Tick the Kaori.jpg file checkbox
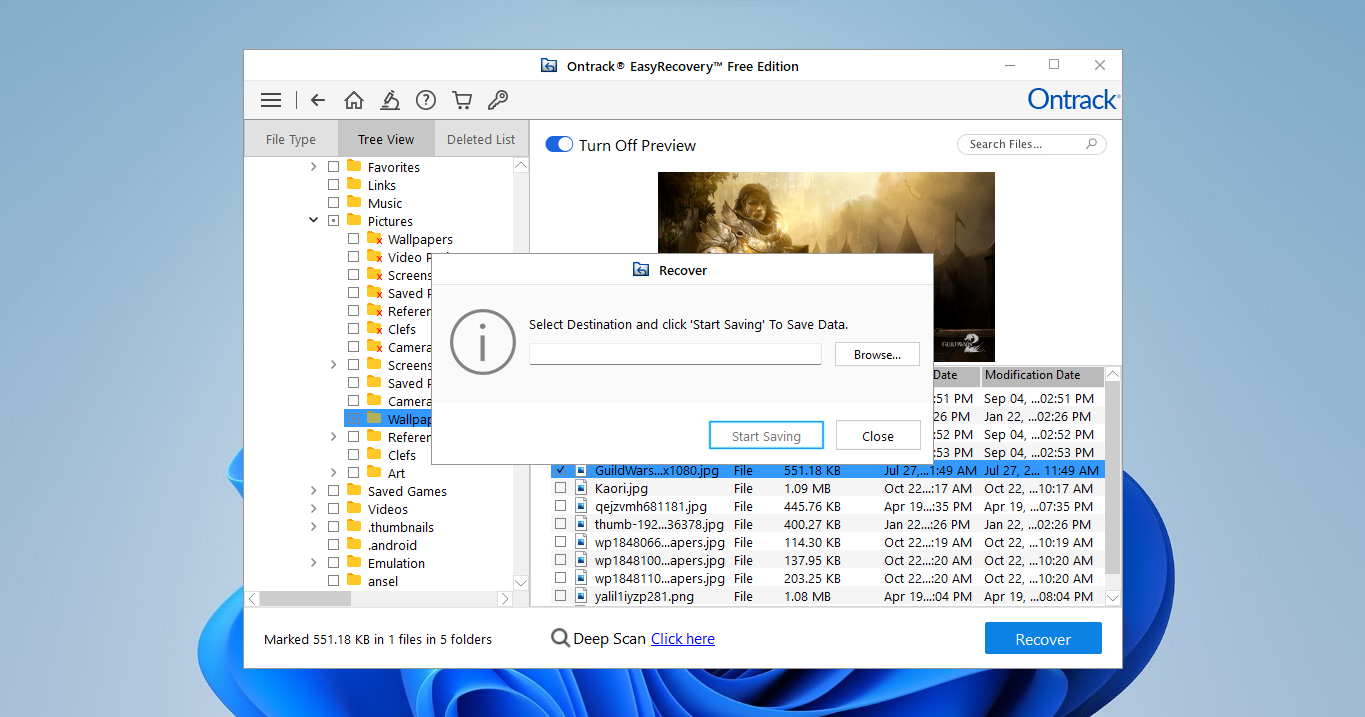The width and height of the screenshot is (1365, 717). (560, 488)
